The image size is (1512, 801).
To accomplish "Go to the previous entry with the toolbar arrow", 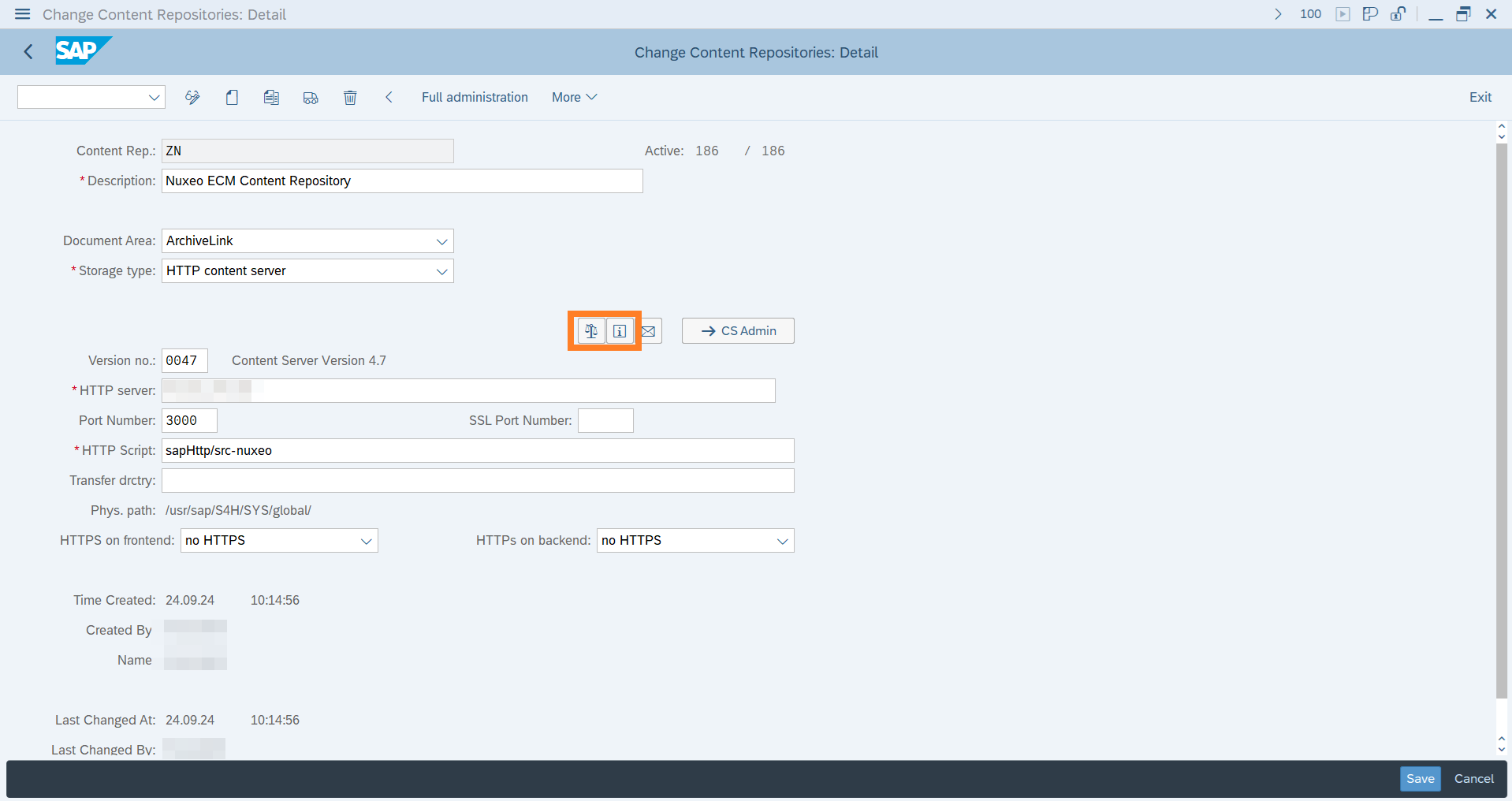I will point(389,97).
